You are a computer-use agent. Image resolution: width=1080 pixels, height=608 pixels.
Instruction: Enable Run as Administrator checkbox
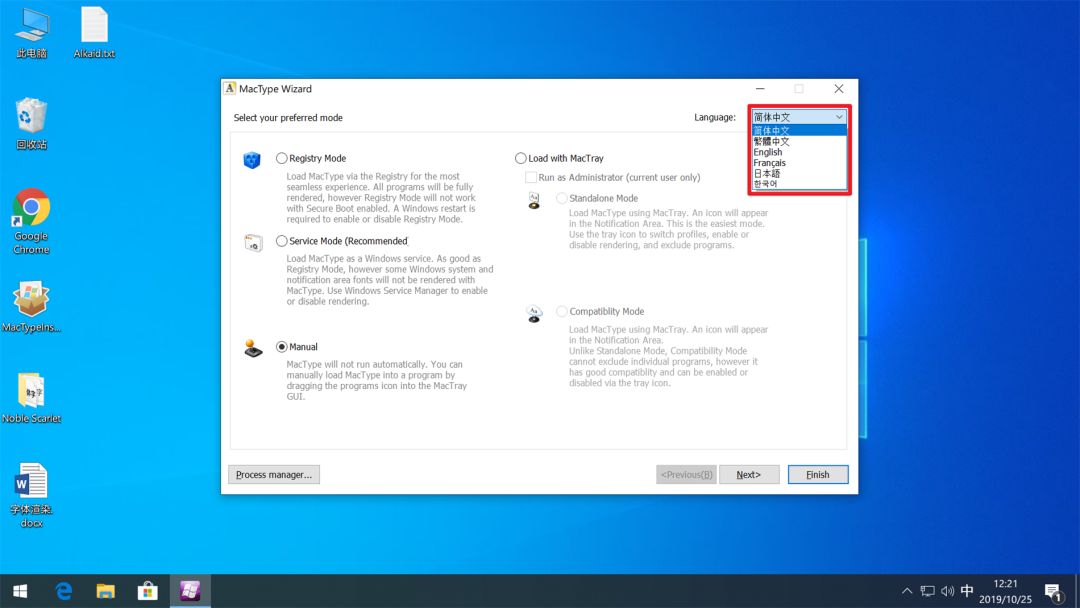pyautogui.click(x=531, y=178)
